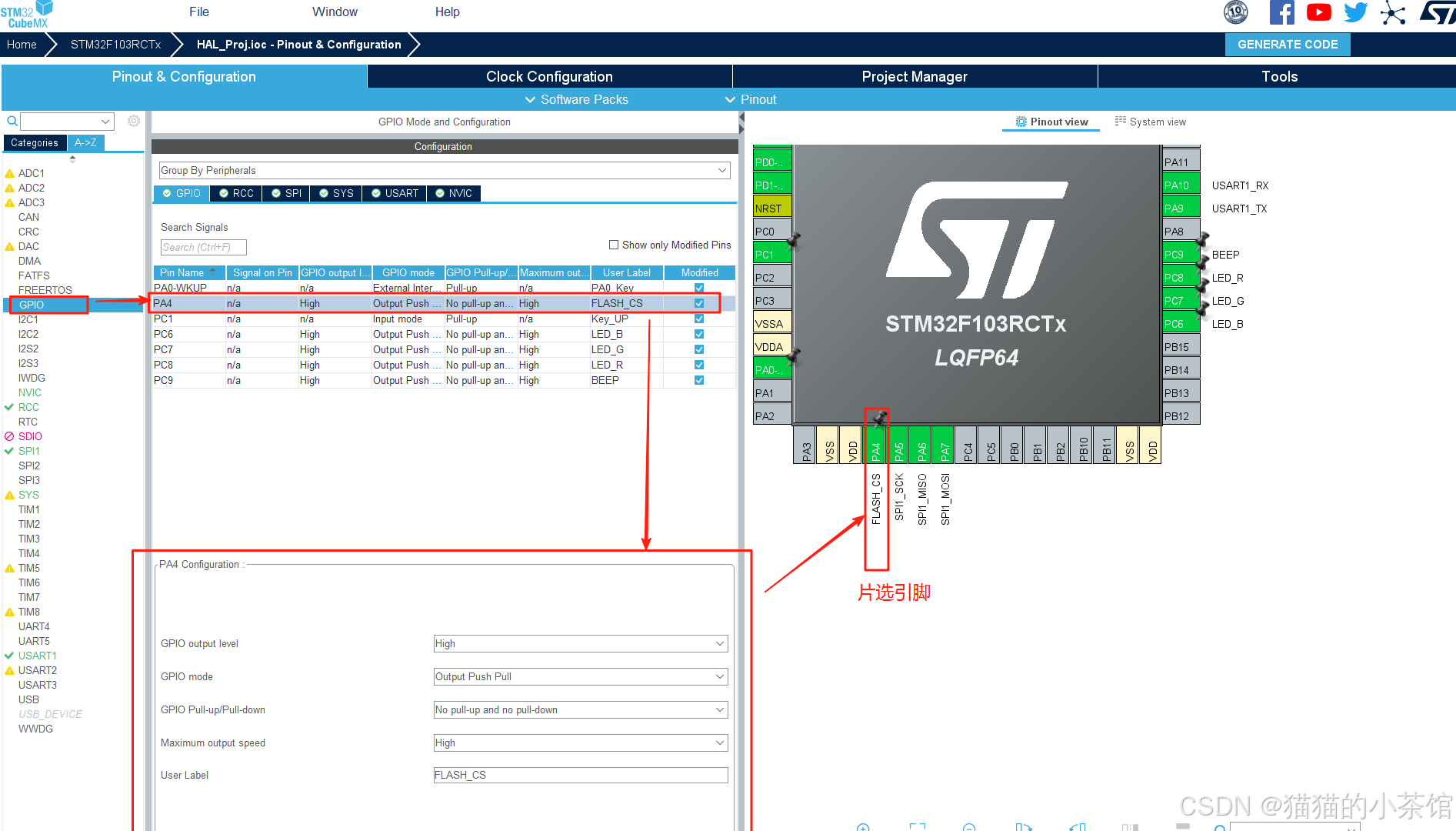Click the PC9 BEEP pin on the chip
This screenshot has height=831, width=1456.
1181,254
